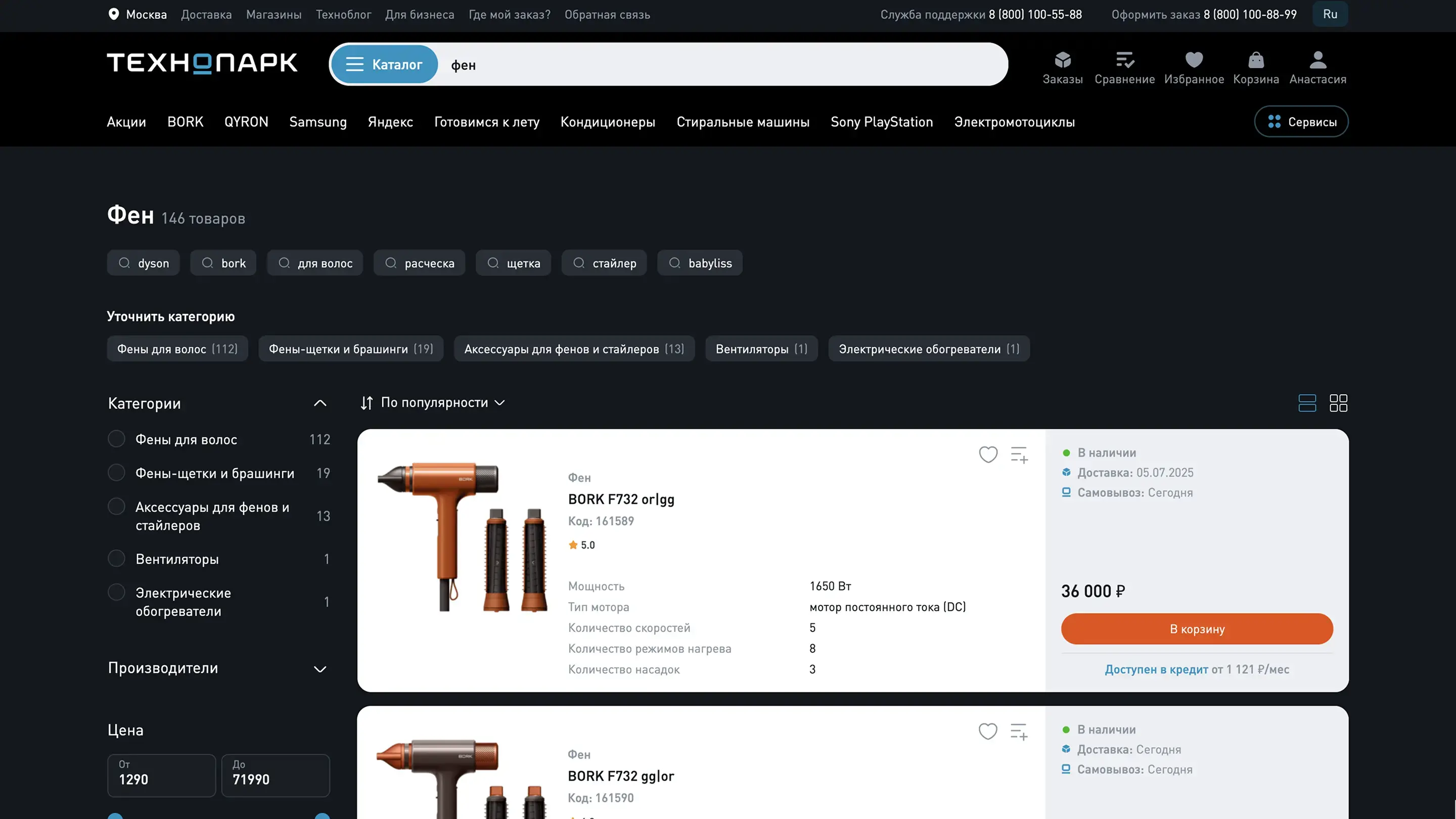Open По популярности sorting dropdown

point(434,402)
